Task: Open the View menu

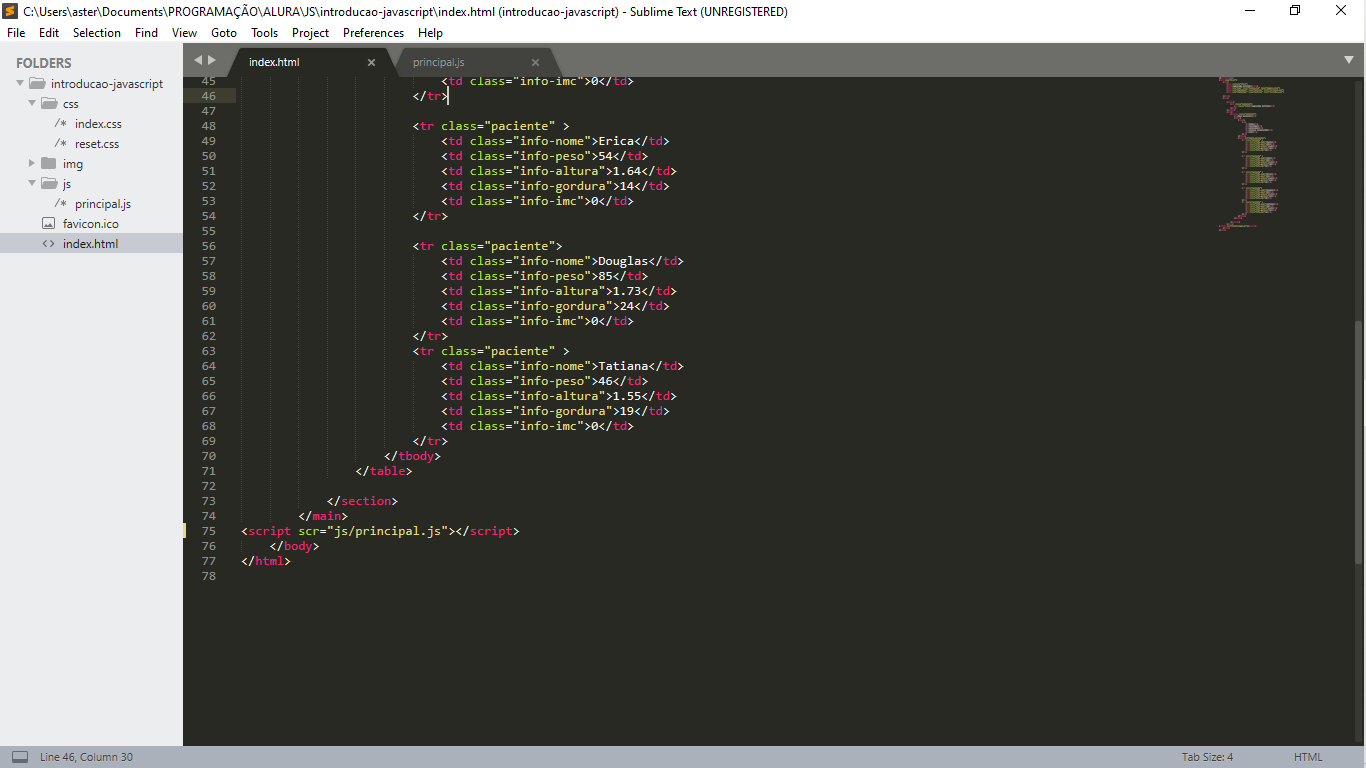Action: tap(184, 33)
